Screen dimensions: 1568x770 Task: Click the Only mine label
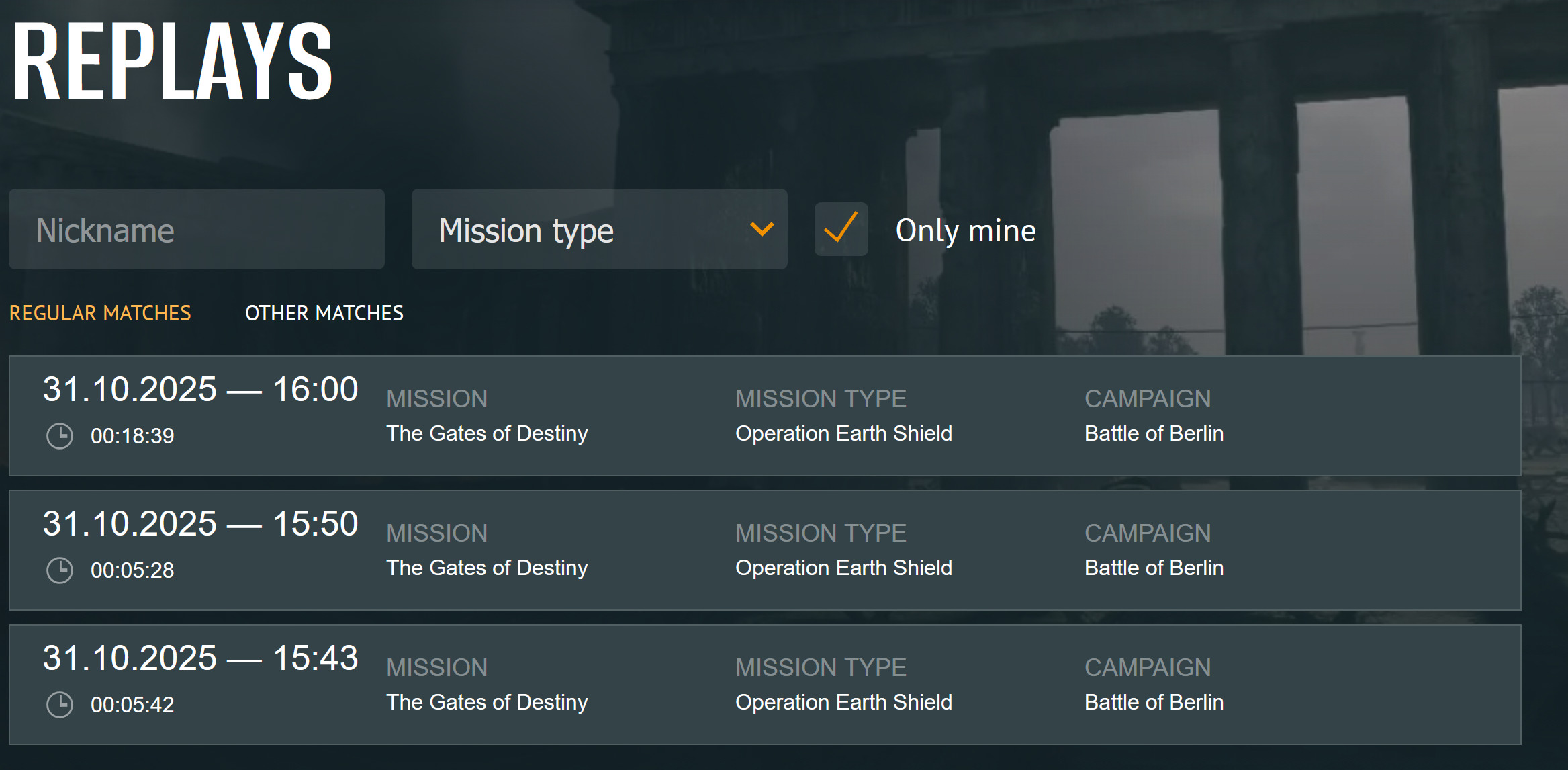coord(965,231)
